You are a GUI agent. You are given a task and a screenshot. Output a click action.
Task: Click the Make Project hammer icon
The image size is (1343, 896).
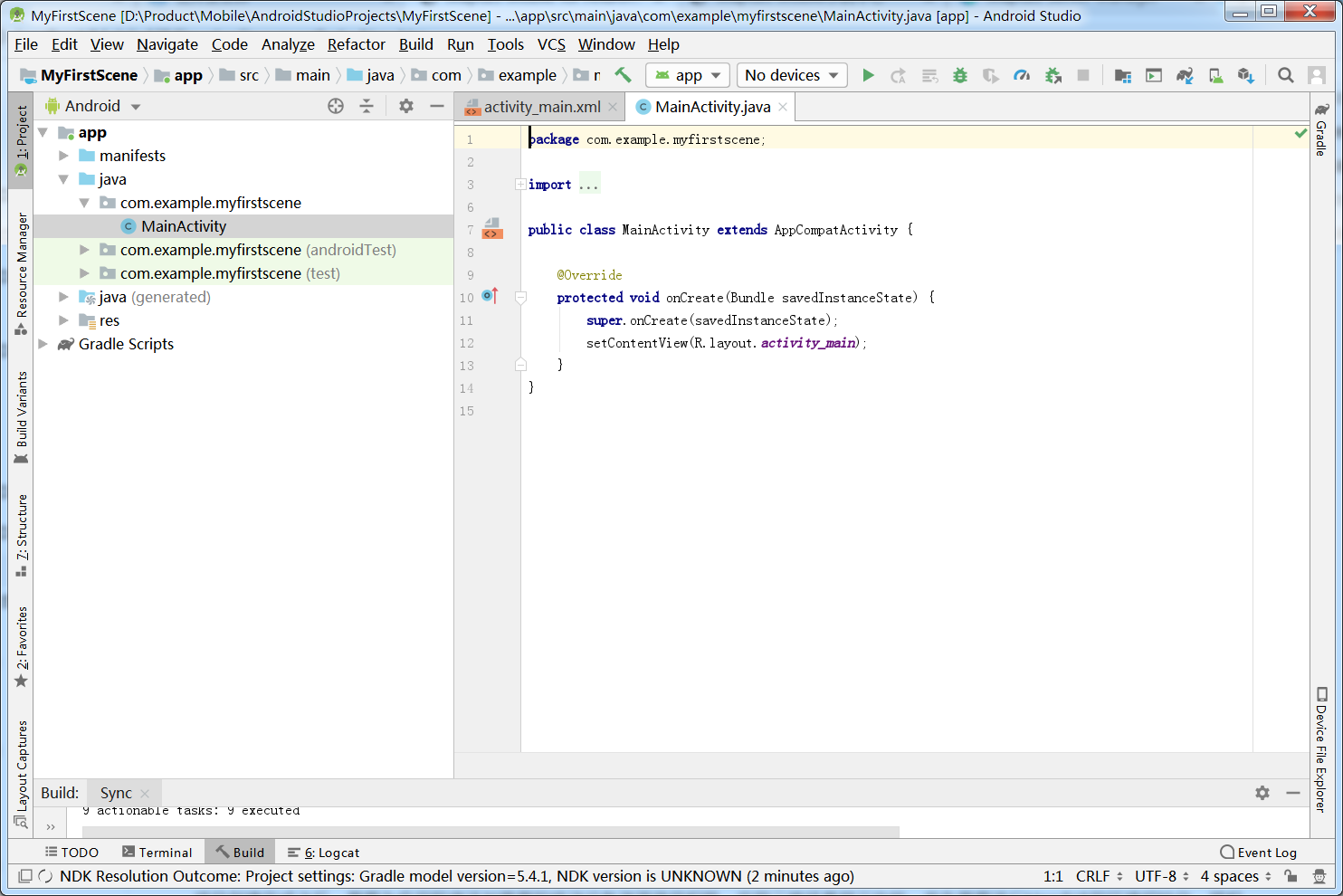623,75
